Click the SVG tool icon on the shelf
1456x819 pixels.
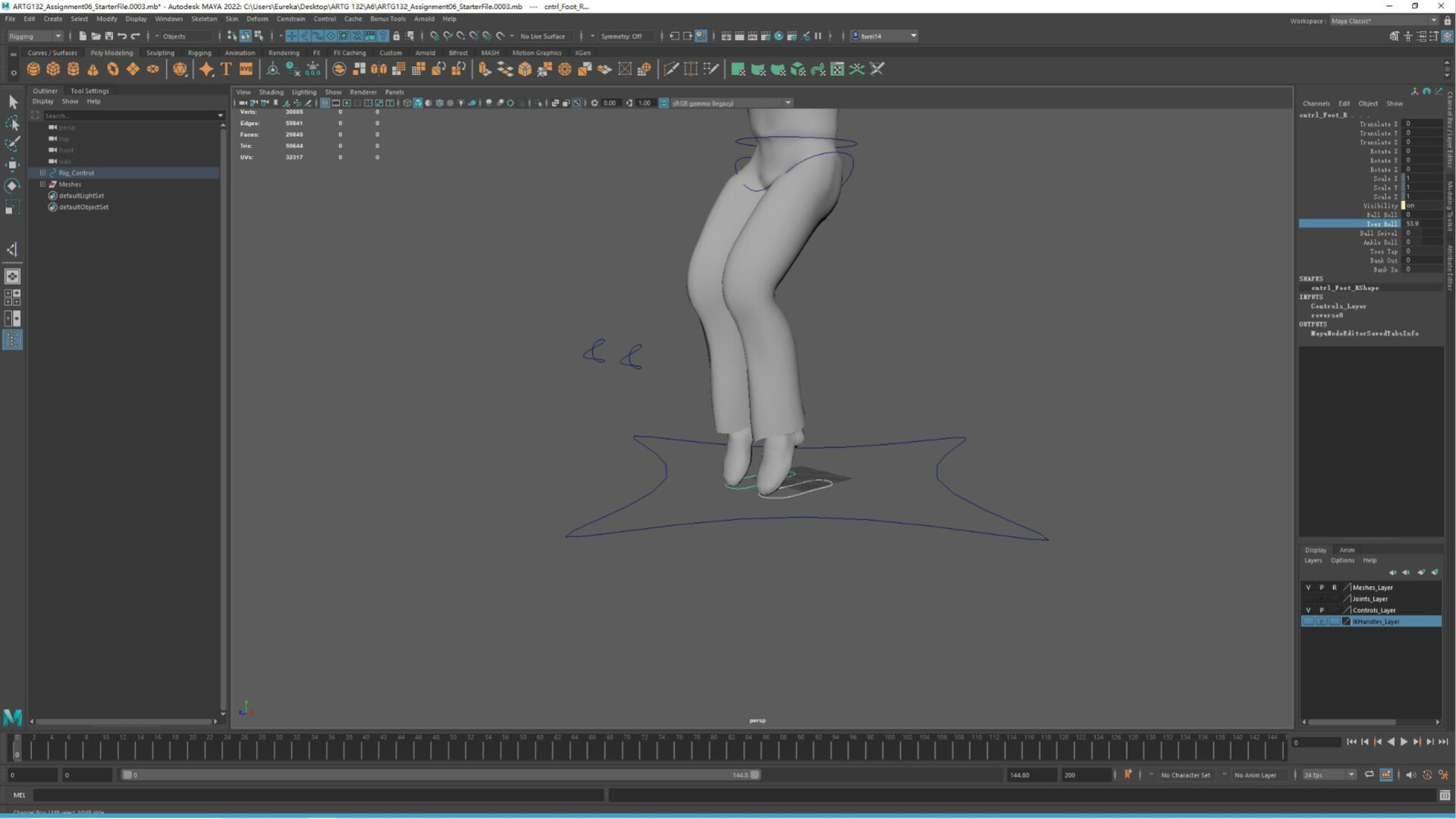point(246,69)
